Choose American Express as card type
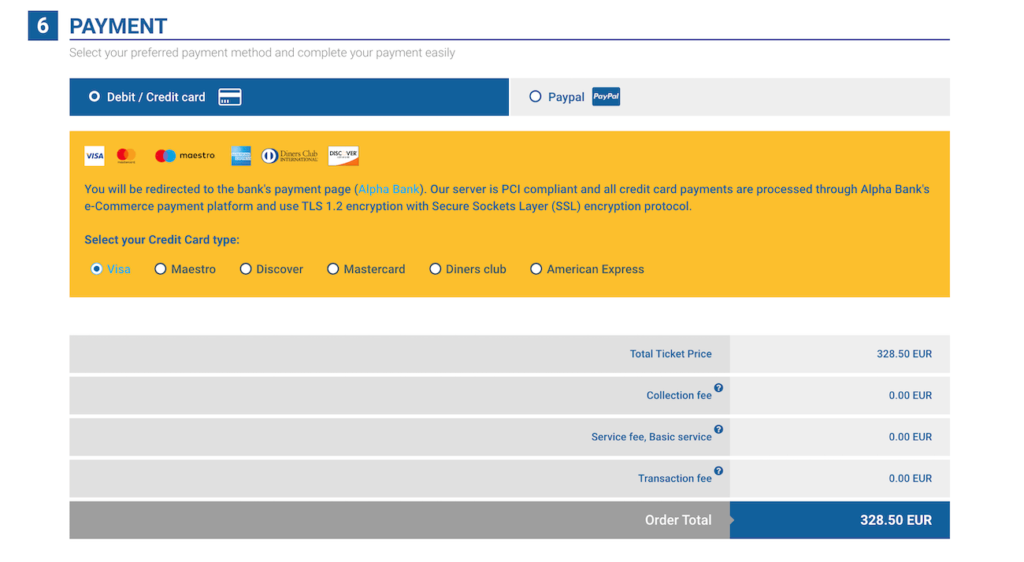 (x=536, y=269)
